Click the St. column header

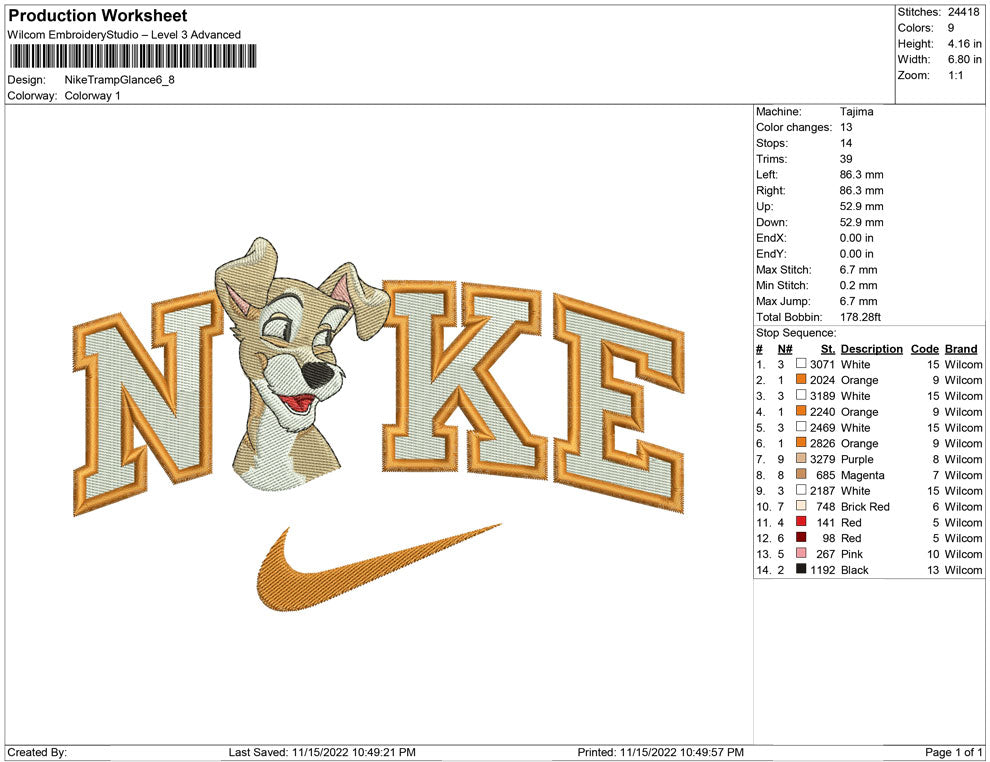(828, 349)
